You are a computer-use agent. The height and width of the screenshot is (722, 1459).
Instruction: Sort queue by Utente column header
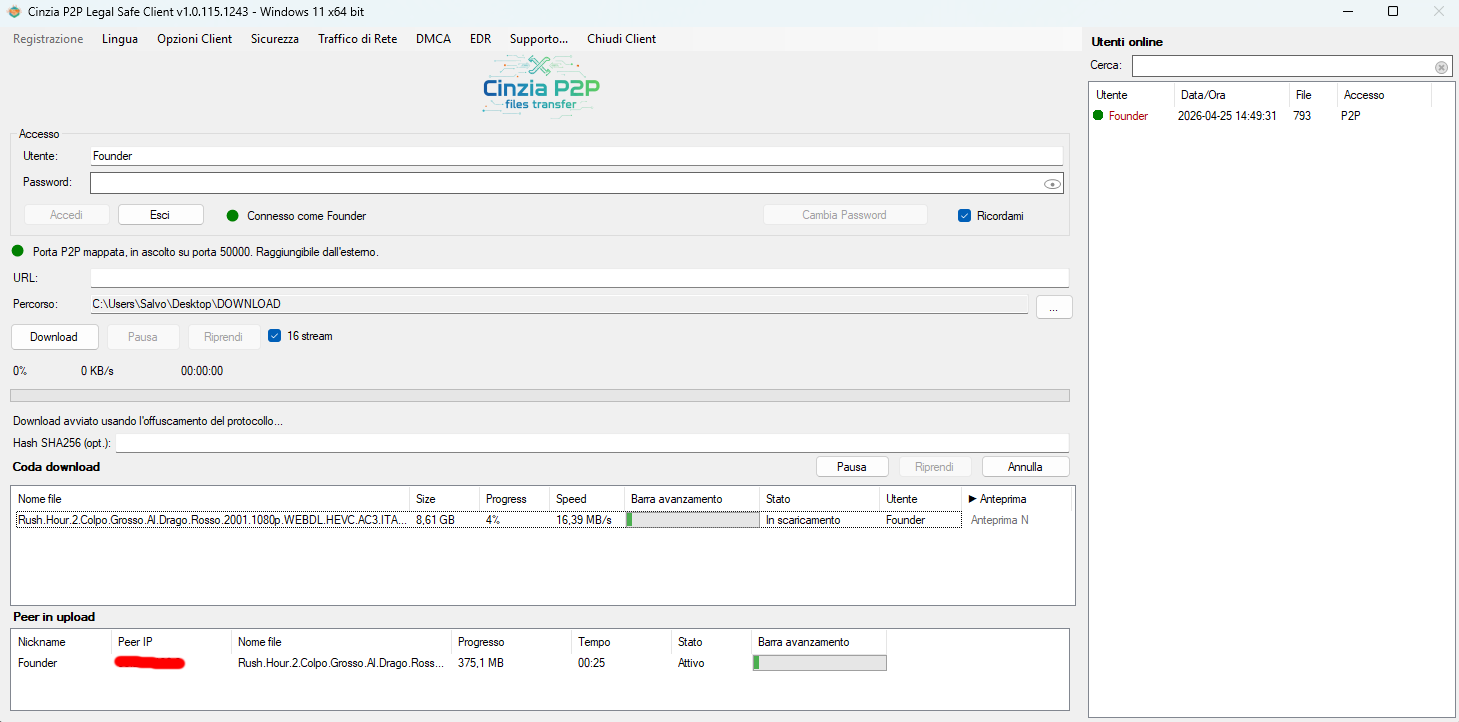(922, 499)
